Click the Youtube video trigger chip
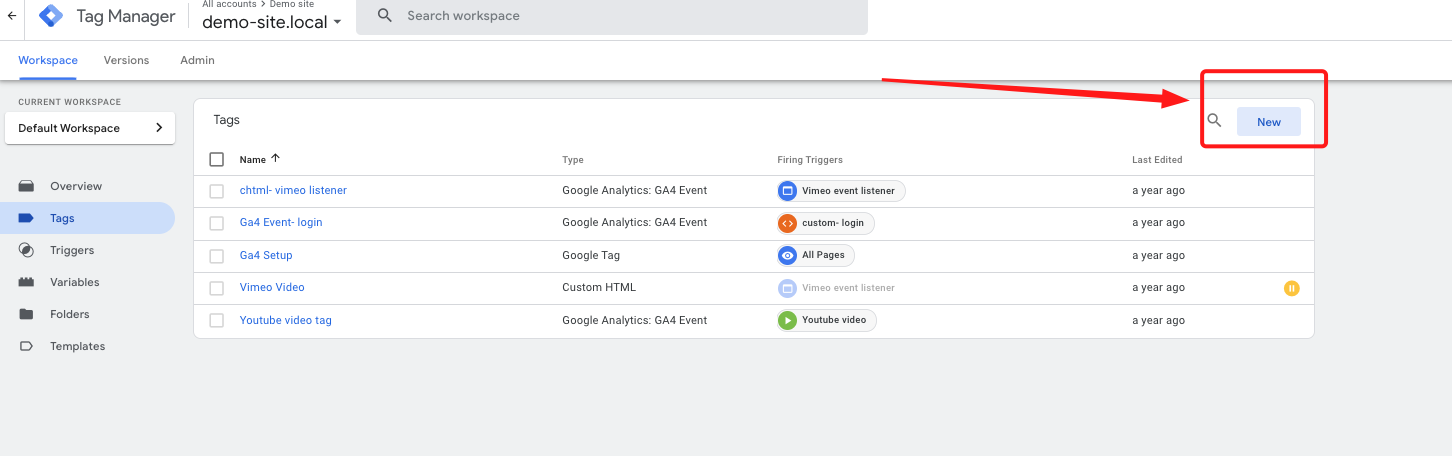The image size is (1452, 456). tap(826, 320)
